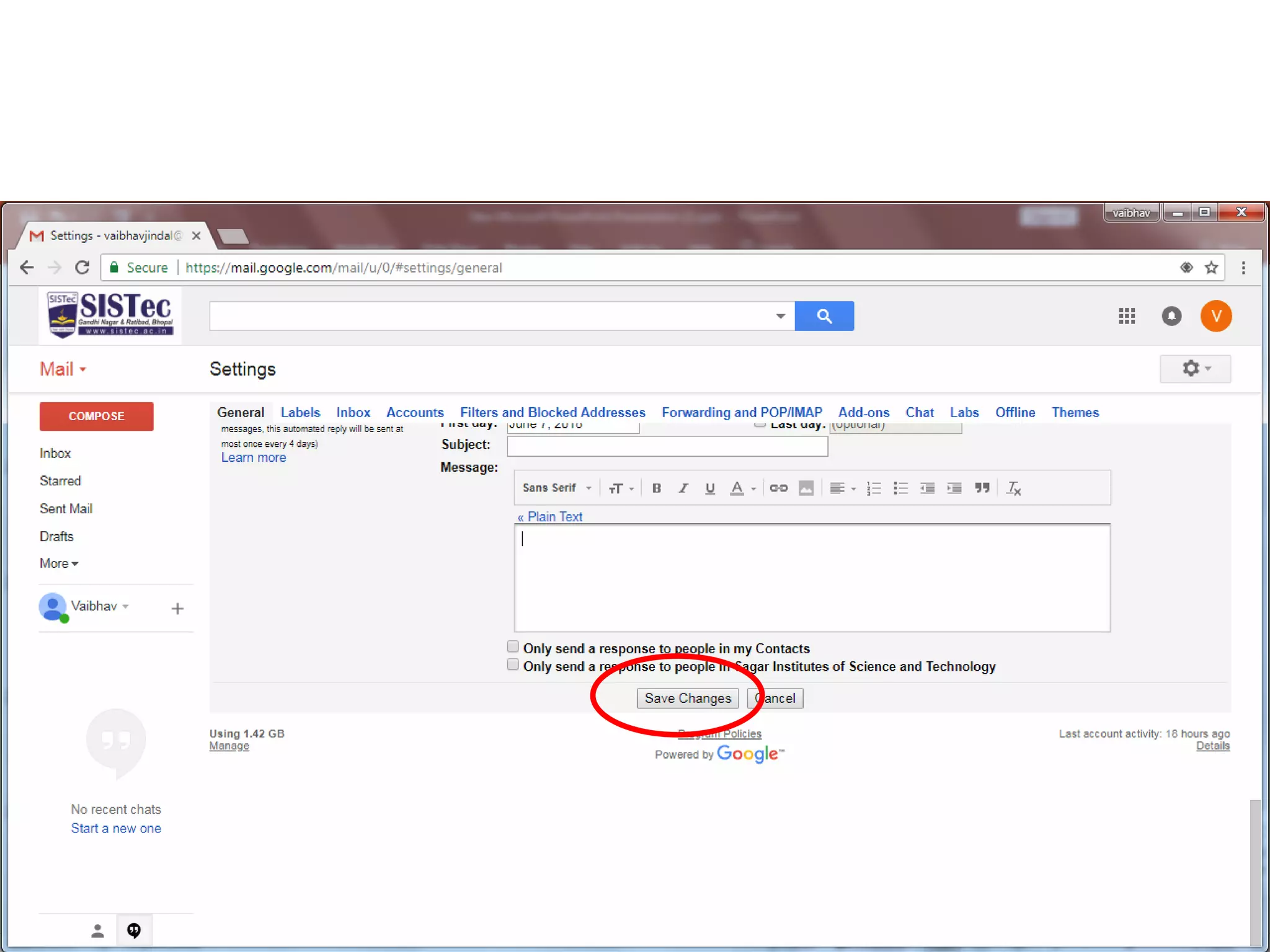This screenshot has height=952, width=1270.
Task: Open the Themes settings tab
Action: [x=1075, y=413]
